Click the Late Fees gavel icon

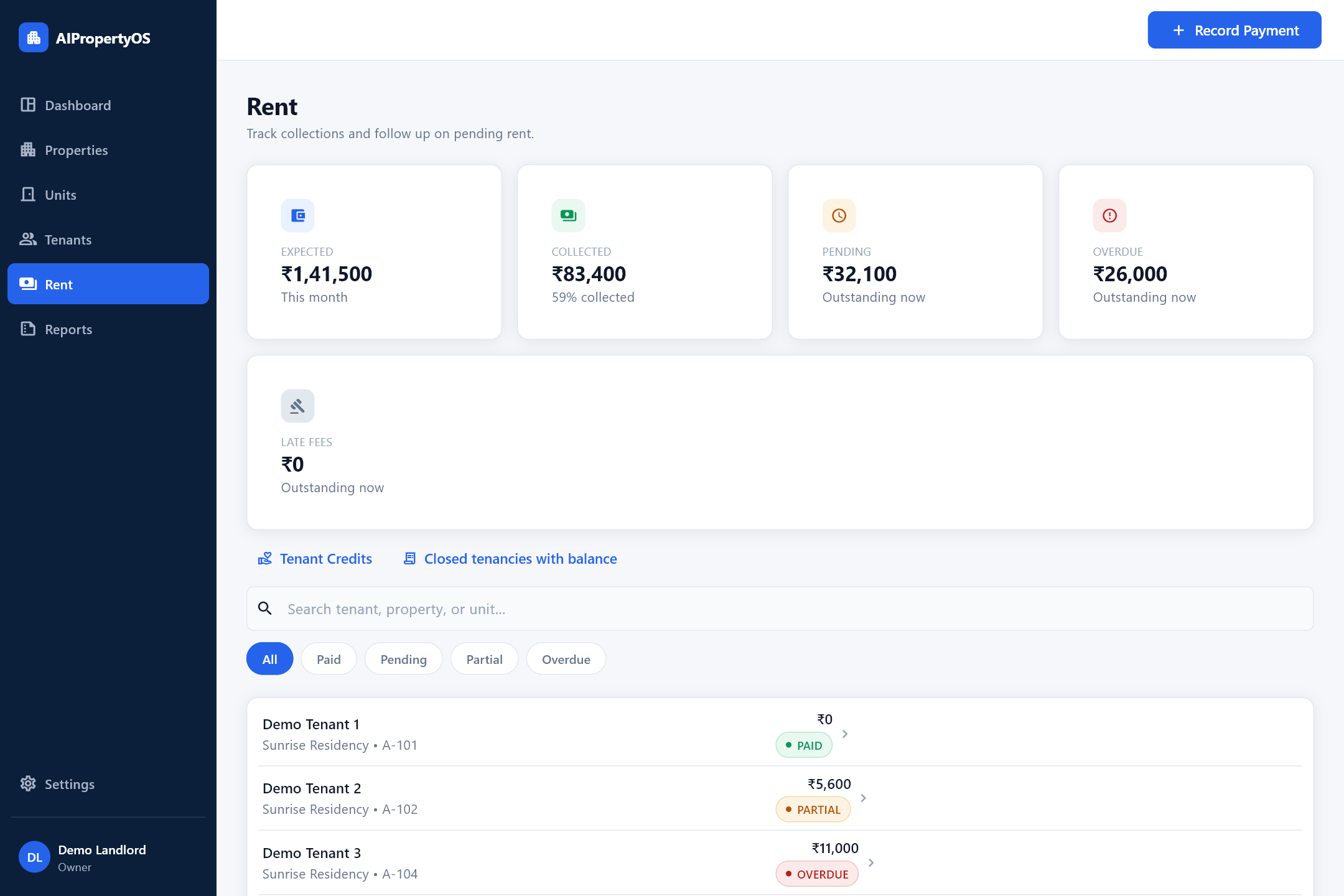pos(298,406)
